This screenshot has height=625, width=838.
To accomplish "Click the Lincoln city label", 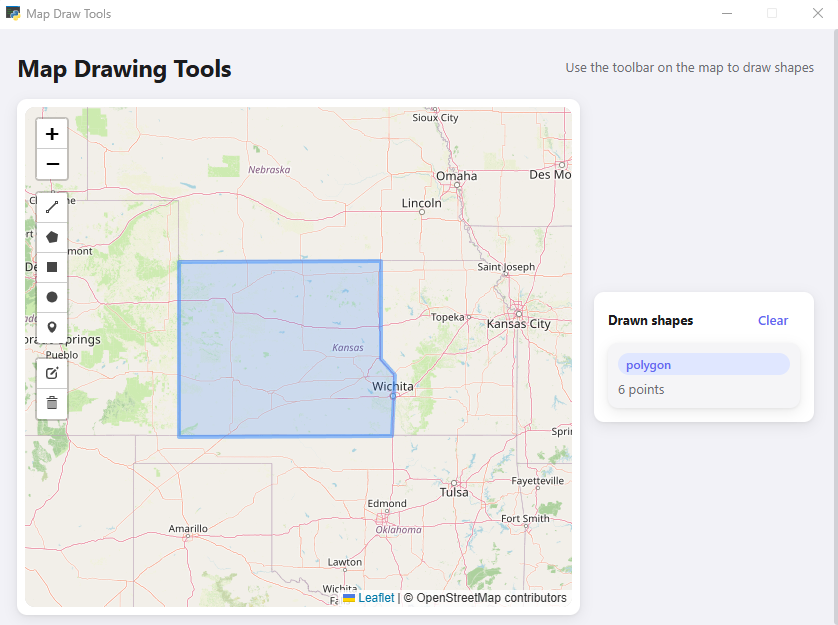I will [422, 203].
